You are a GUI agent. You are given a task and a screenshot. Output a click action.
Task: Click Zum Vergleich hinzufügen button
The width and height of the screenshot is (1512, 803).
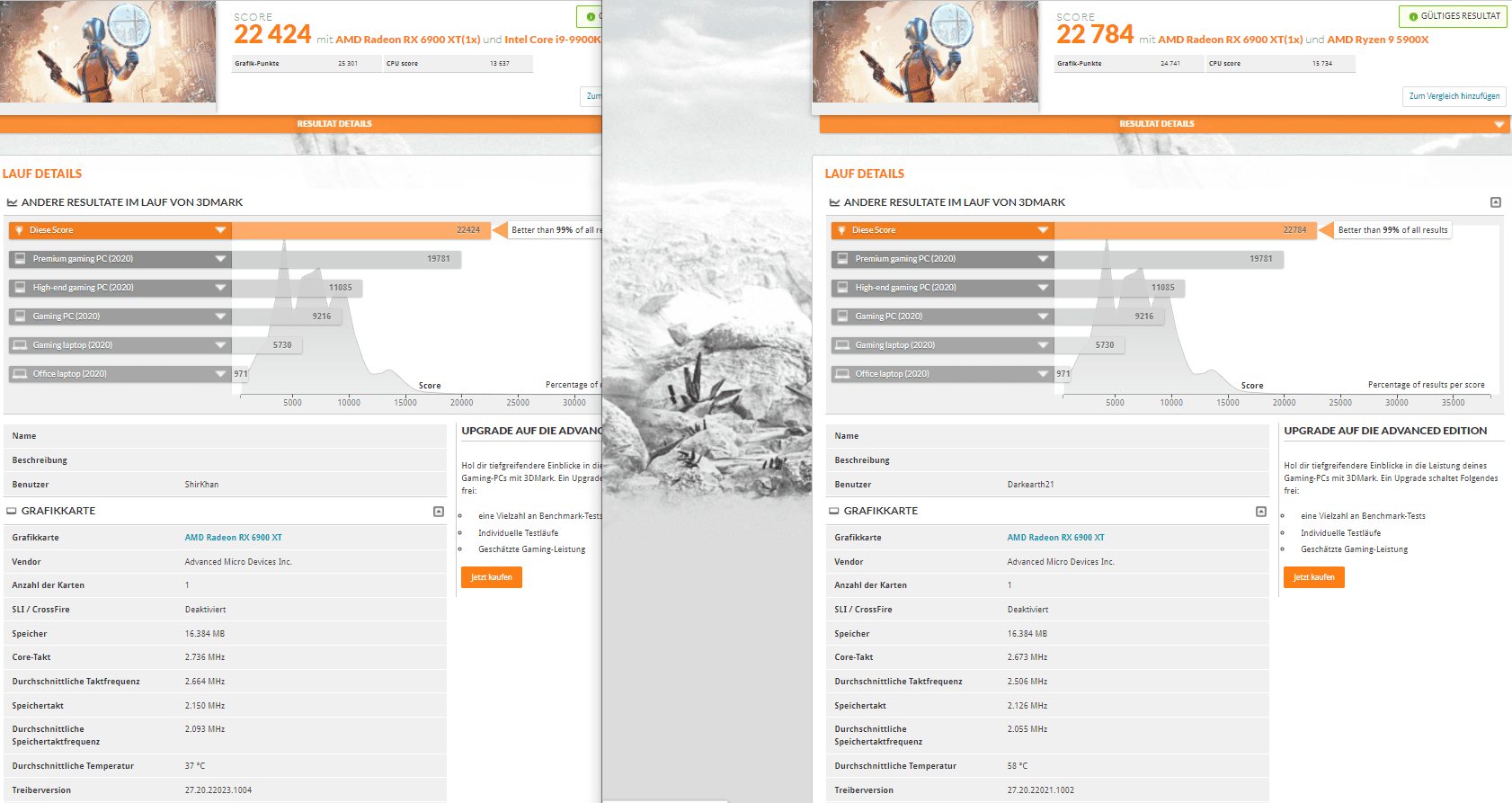(x=1454, y=96)
